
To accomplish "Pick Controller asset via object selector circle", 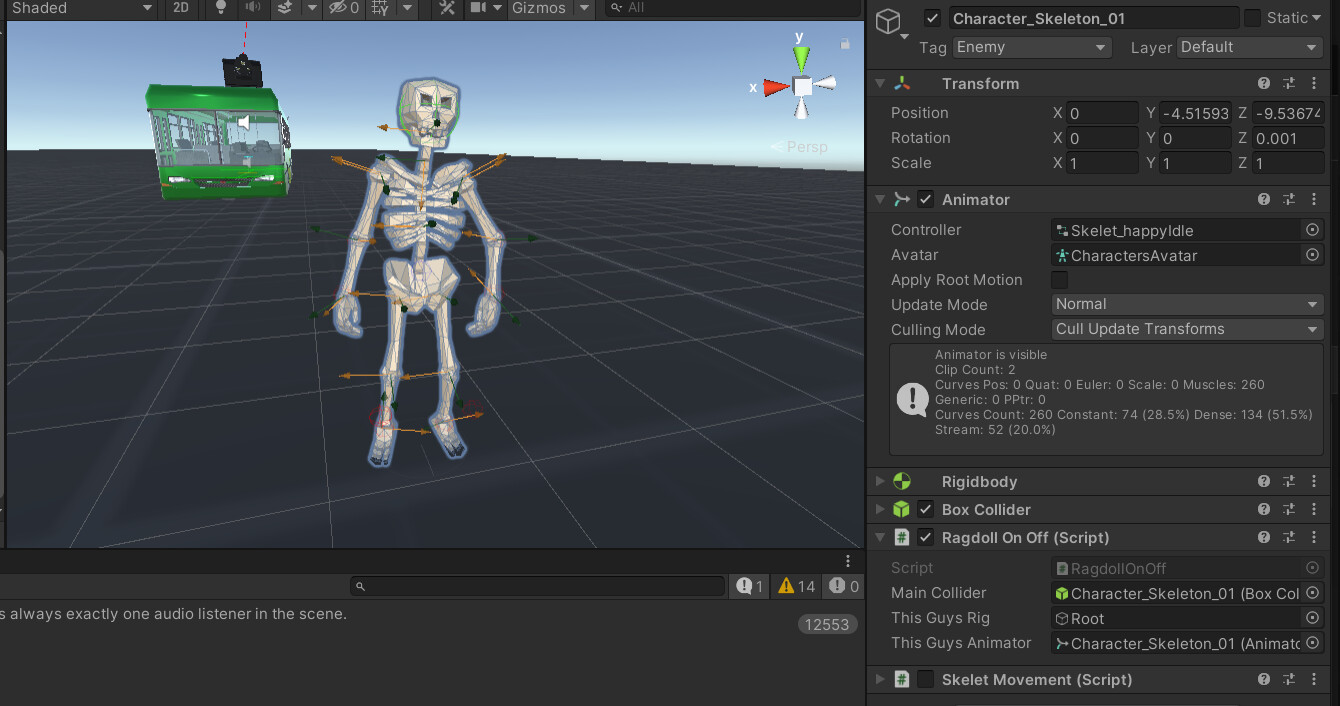I will coord(1313,230).
